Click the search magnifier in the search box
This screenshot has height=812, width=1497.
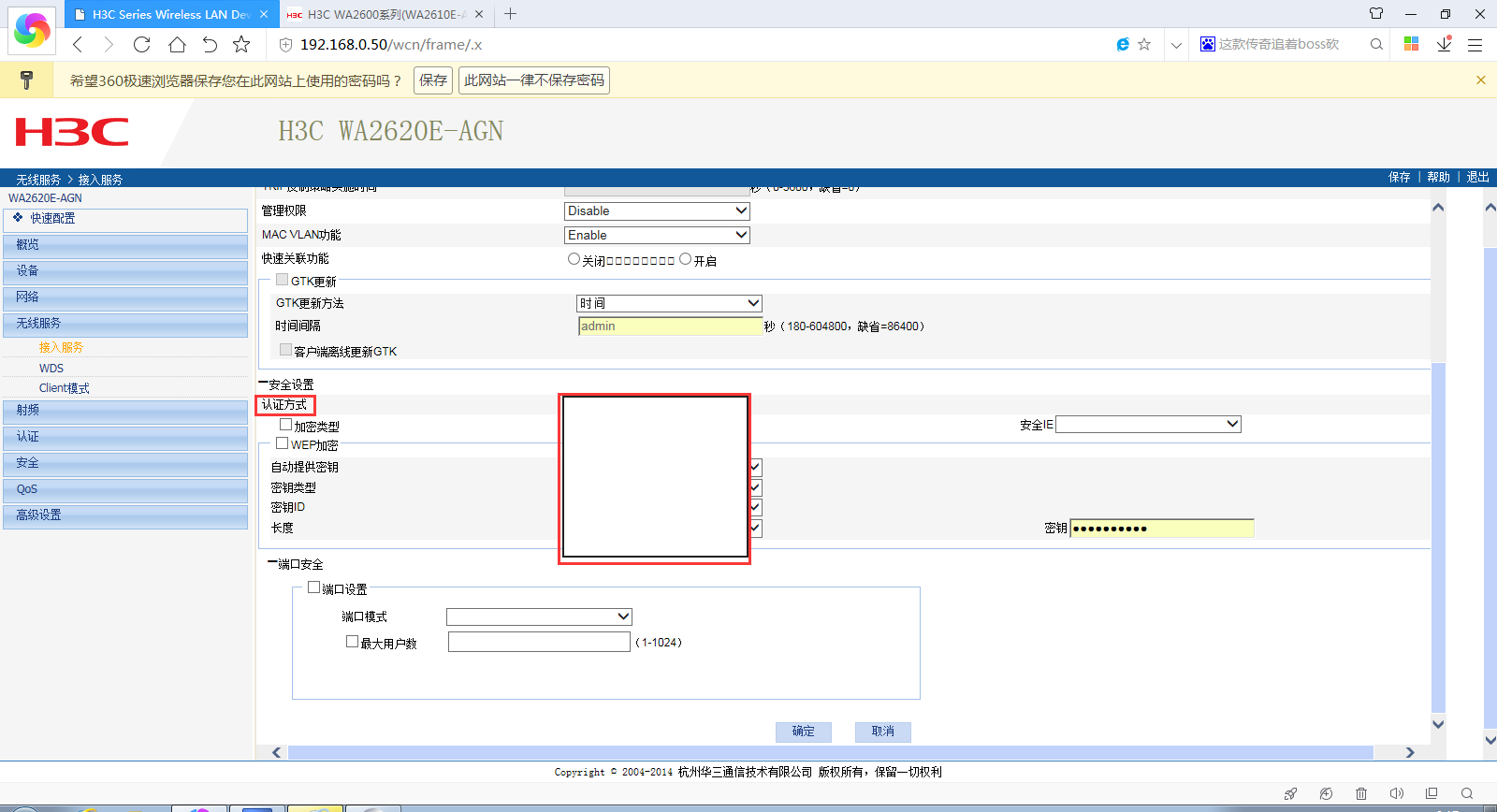tap(1376, 44)
